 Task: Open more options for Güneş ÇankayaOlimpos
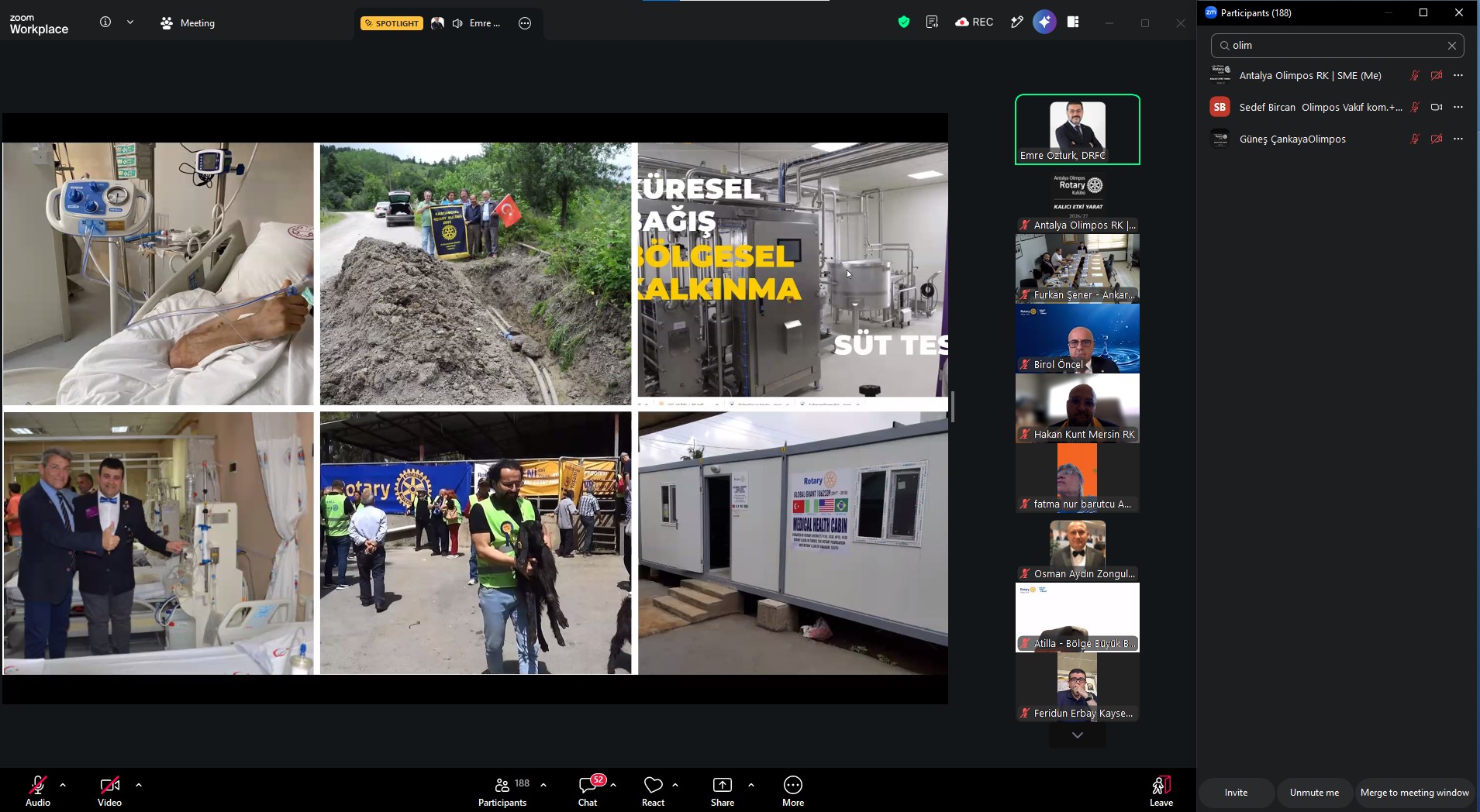pyautogui.click(x=1458, y=139)
